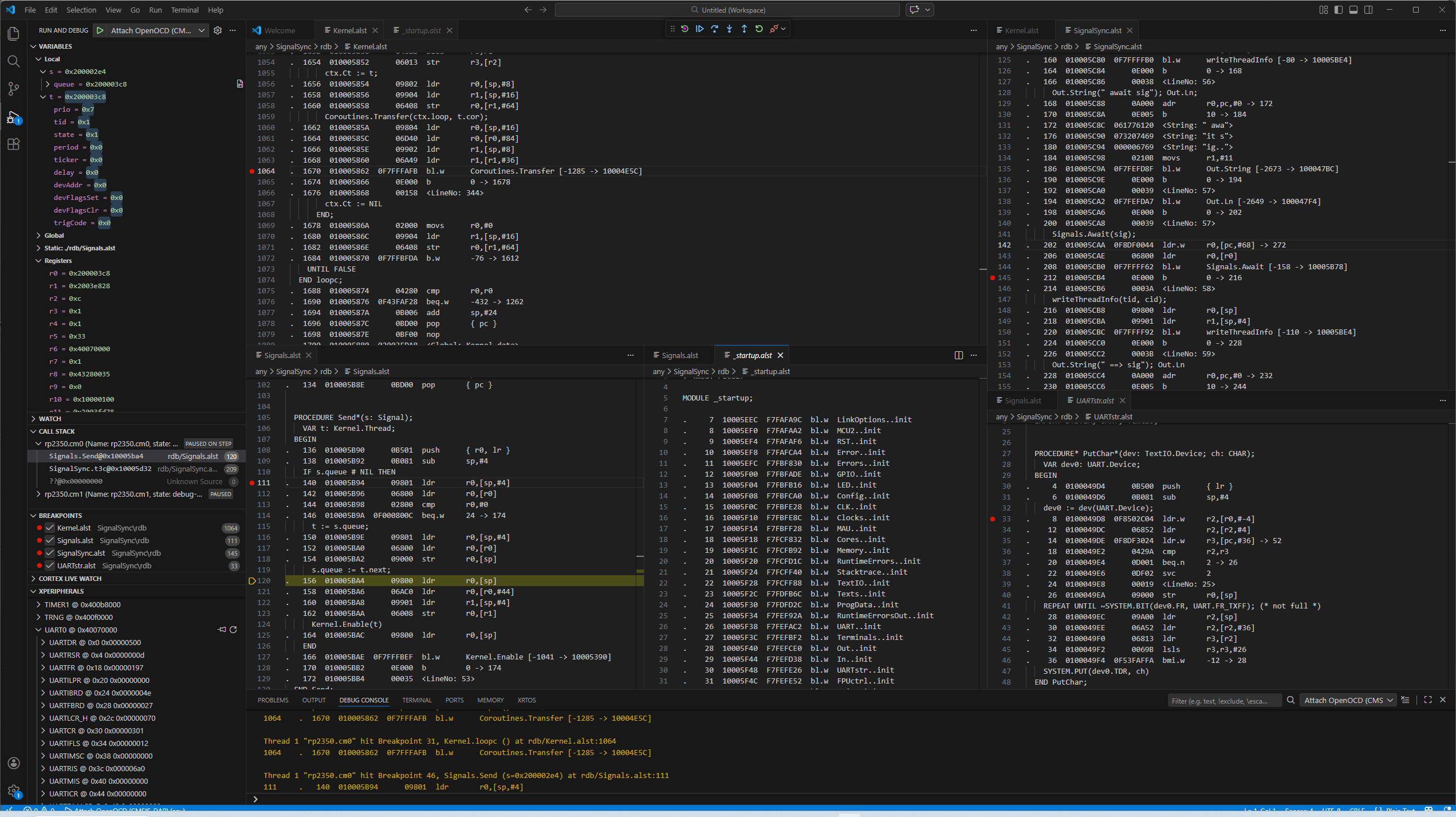Image resolution: width=1456 pixels, height=817 pixels.
Task: Switch to the MEMORY panel tab
Action: [490, 700]
